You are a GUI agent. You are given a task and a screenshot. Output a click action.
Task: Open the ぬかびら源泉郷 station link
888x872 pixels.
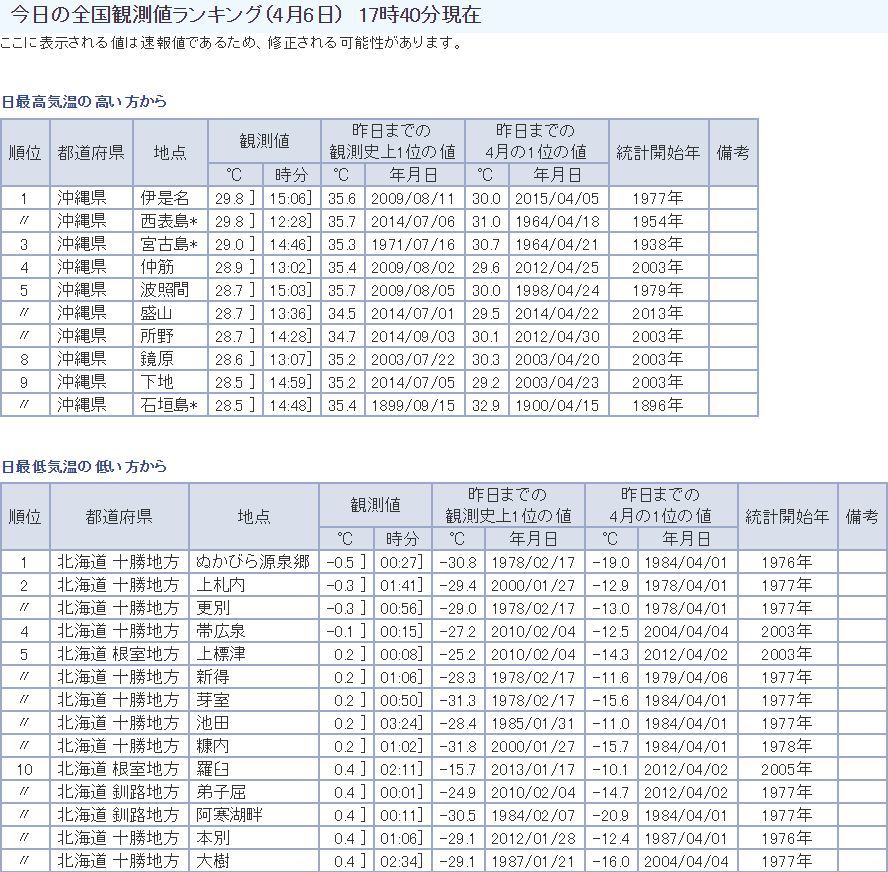[252, 562]
